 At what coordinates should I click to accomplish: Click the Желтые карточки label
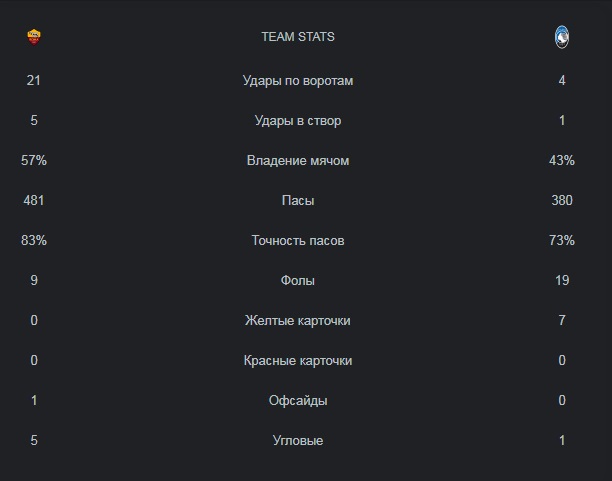click(298, 321)
